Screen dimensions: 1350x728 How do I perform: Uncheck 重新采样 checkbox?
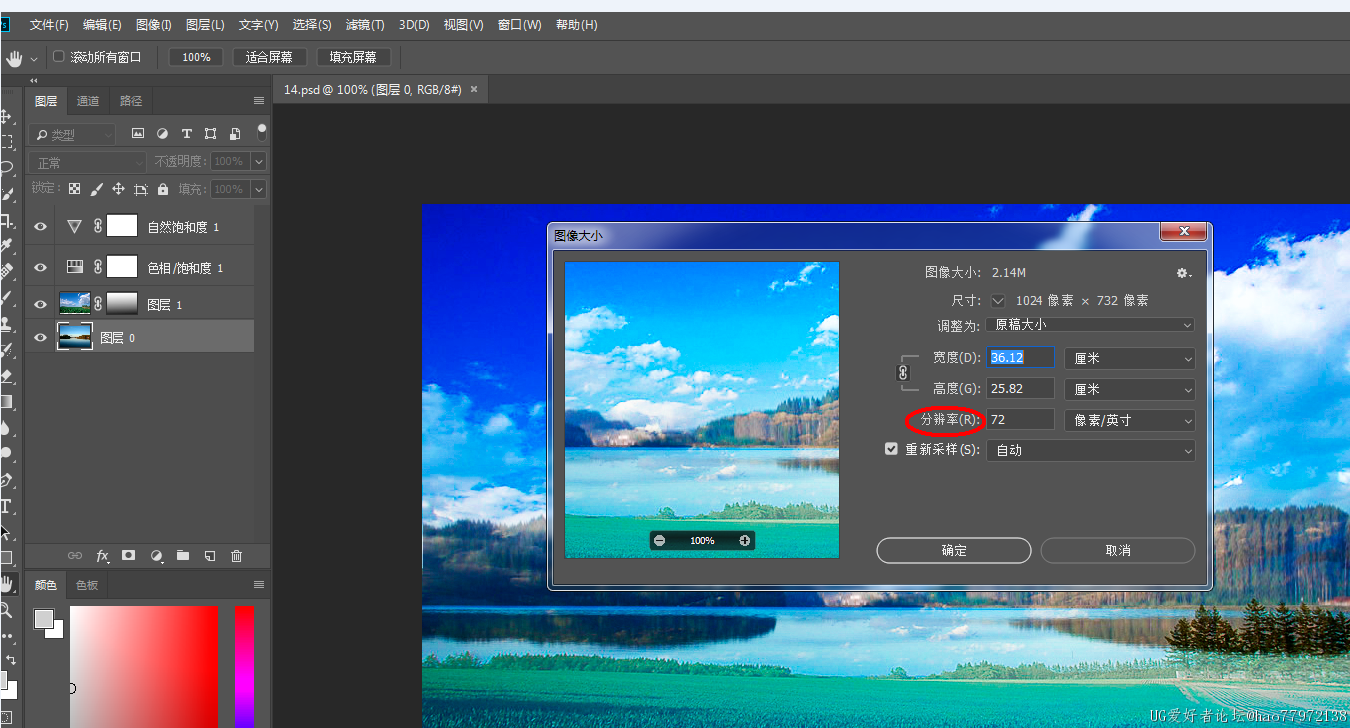click(x=891, y=450)
